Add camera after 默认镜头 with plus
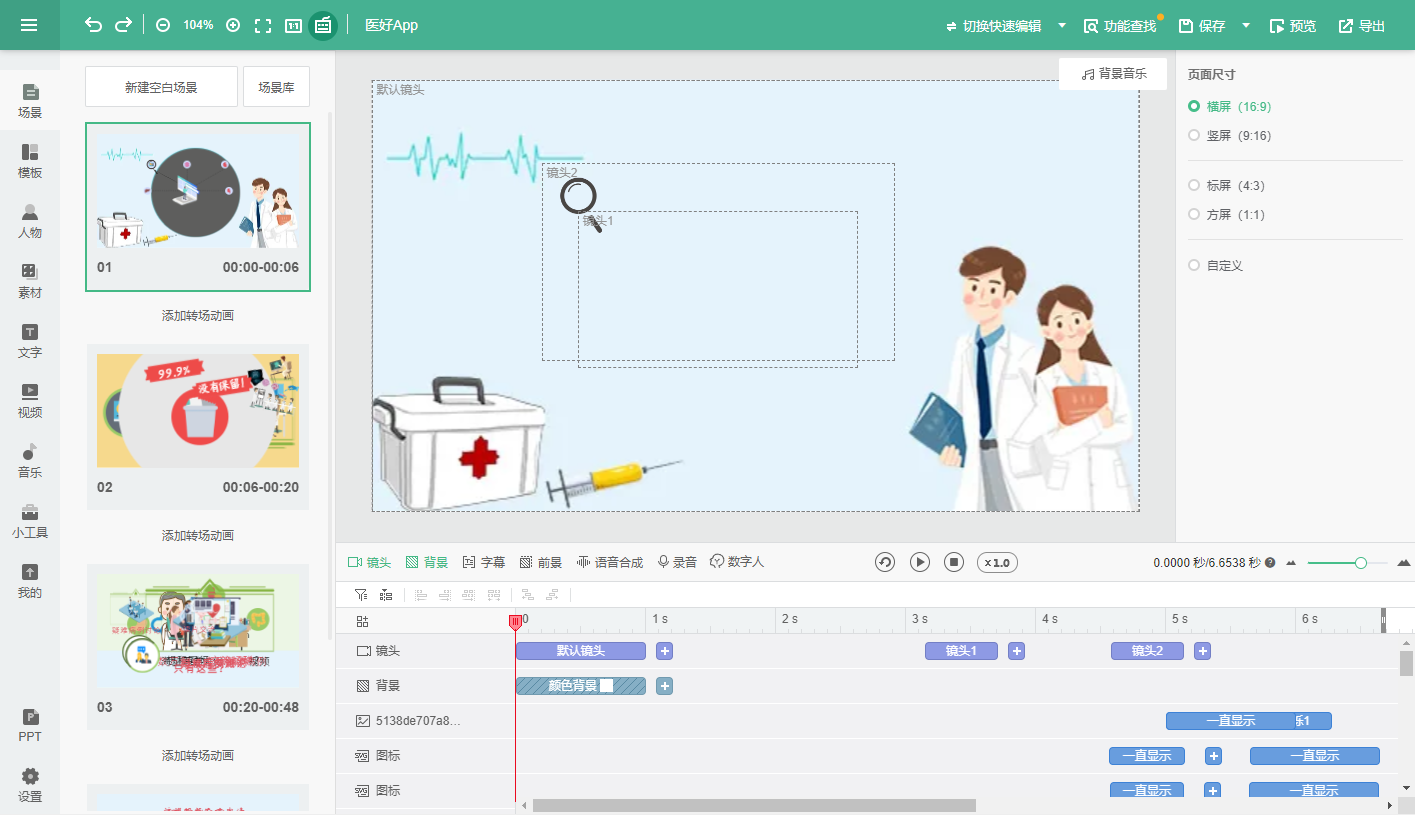 (664, 651)
